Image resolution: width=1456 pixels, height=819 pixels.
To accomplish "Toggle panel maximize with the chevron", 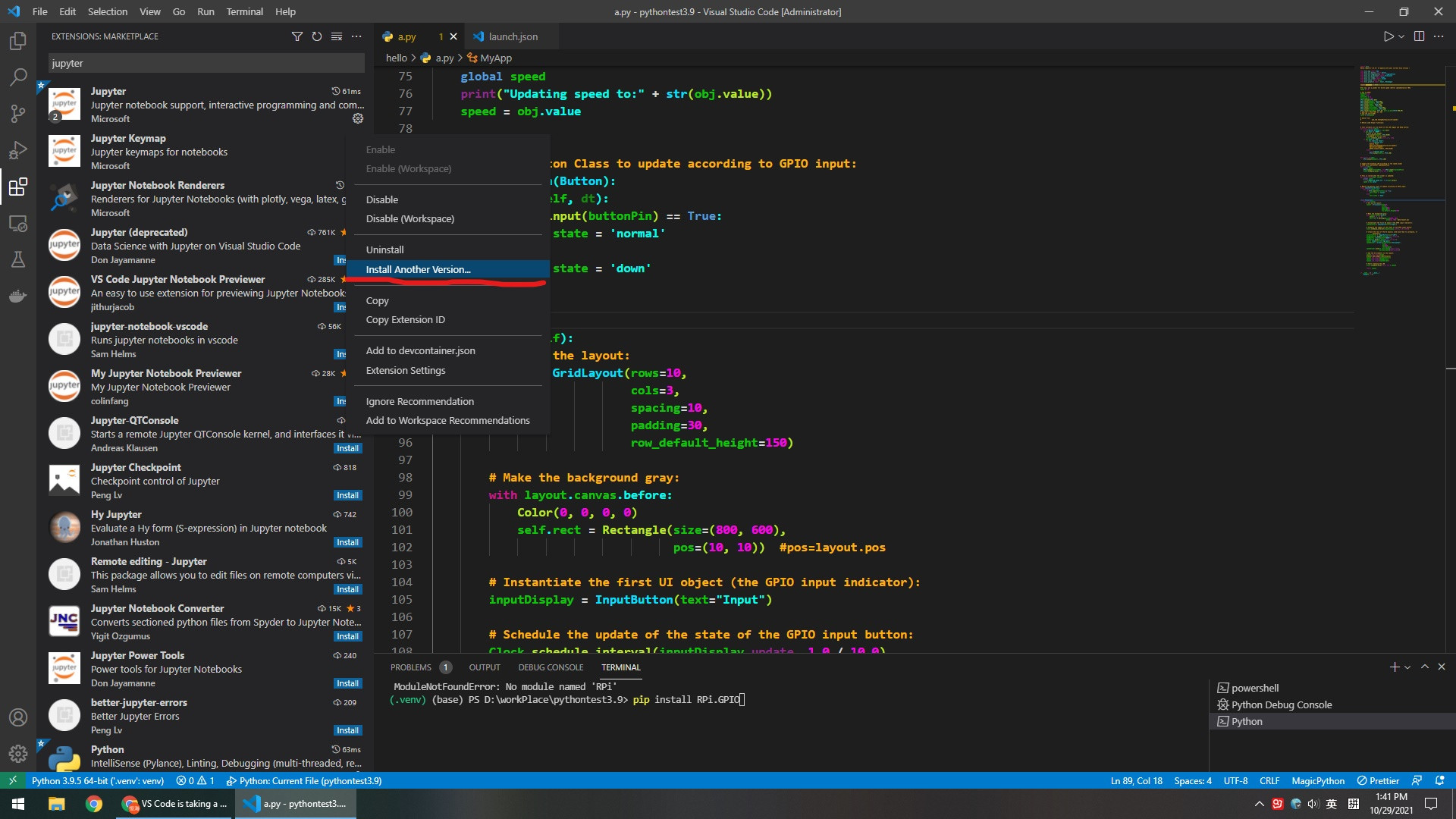I will tap(1425, 667).
